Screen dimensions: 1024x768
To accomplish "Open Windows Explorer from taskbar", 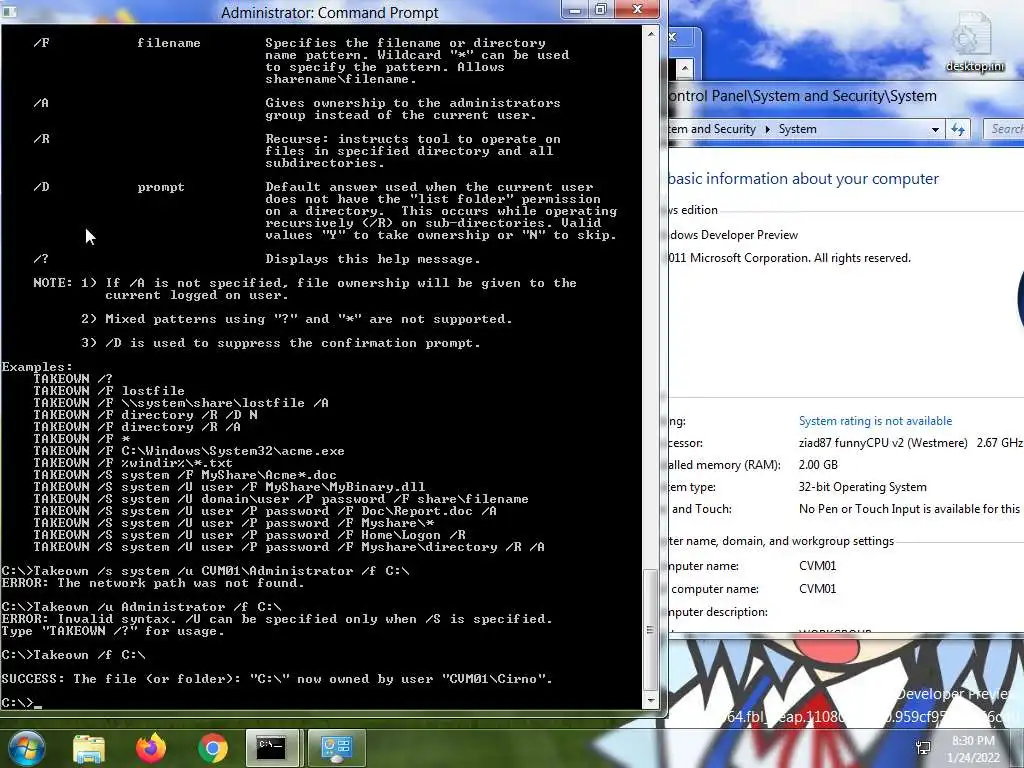I will tap(89, 748).
